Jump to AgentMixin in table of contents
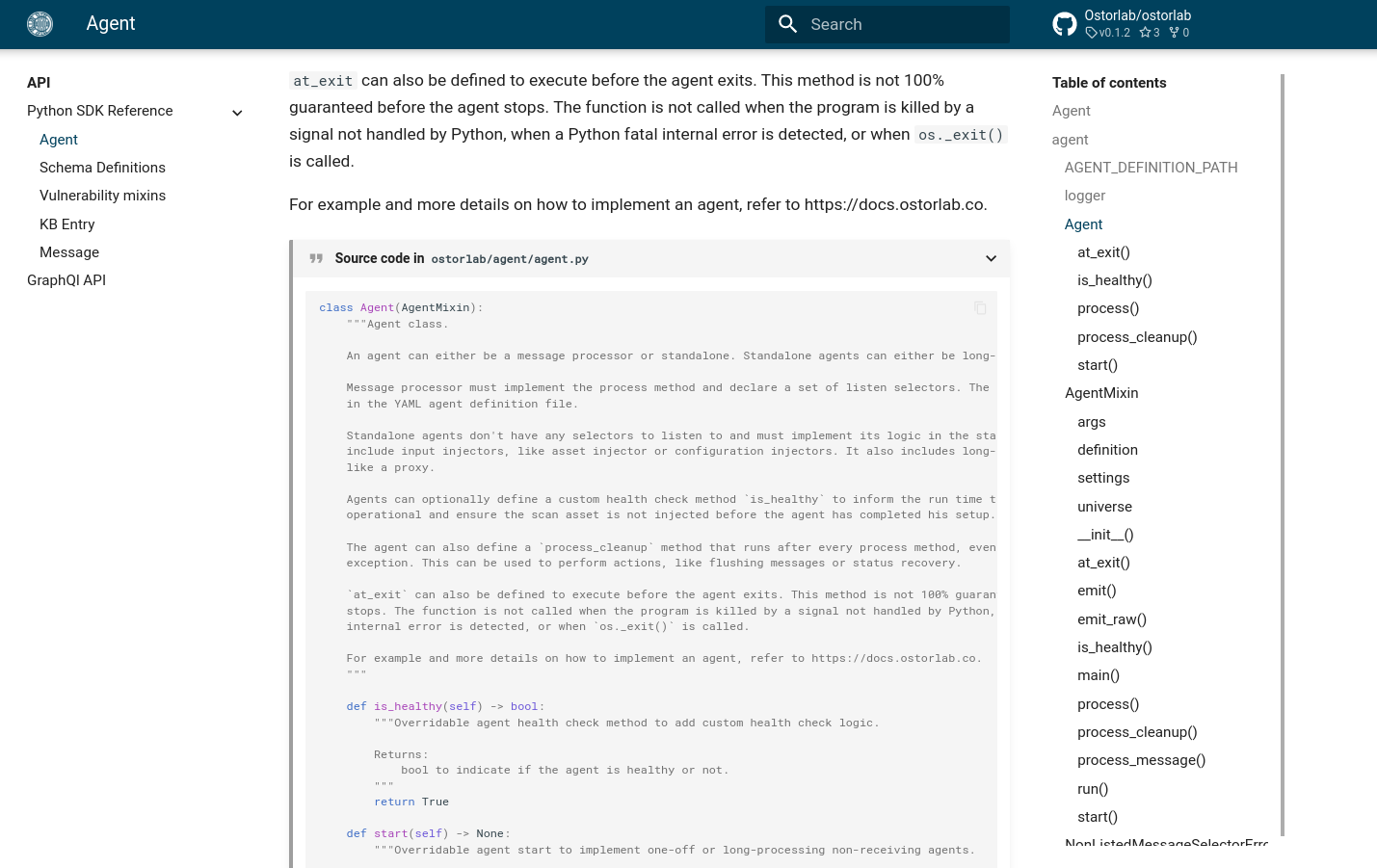The image size is (1377, 868). pos(1101,393)
